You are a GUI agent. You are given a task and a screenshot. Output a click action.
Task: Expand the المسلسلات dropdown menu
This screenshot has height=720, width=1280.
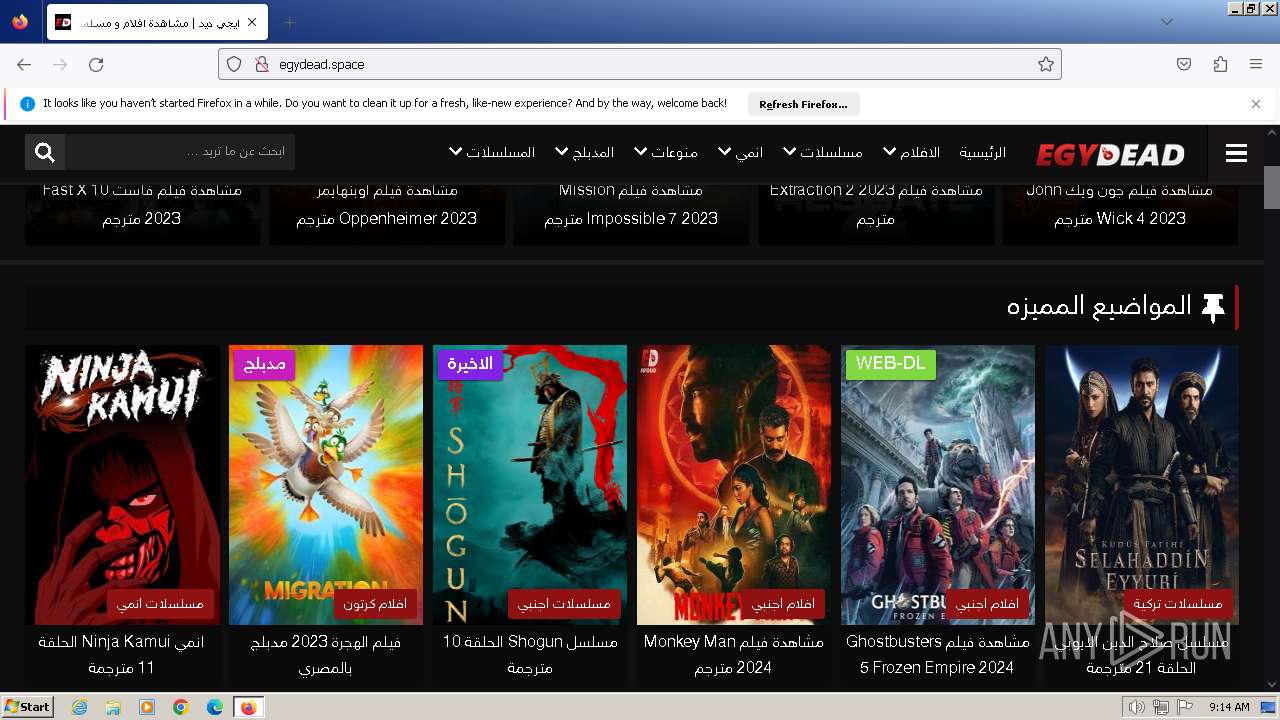[x=492, y=152]
